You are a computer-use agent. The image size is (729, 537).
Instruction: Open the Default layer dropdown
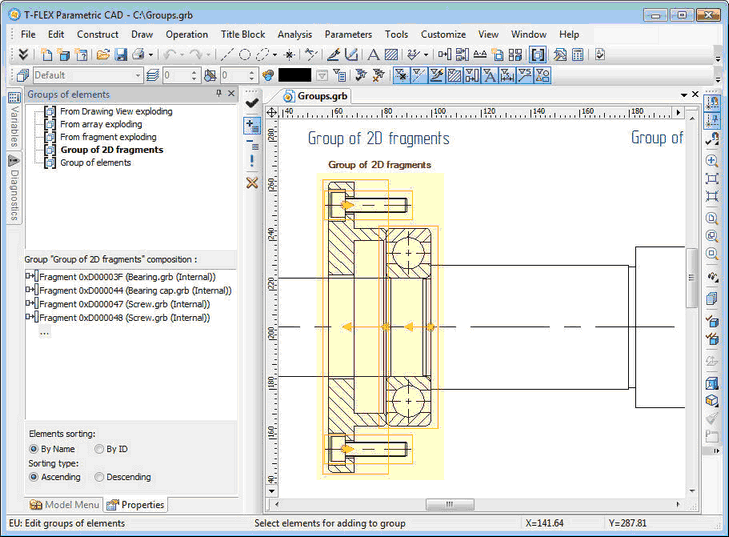click(138, 75)
